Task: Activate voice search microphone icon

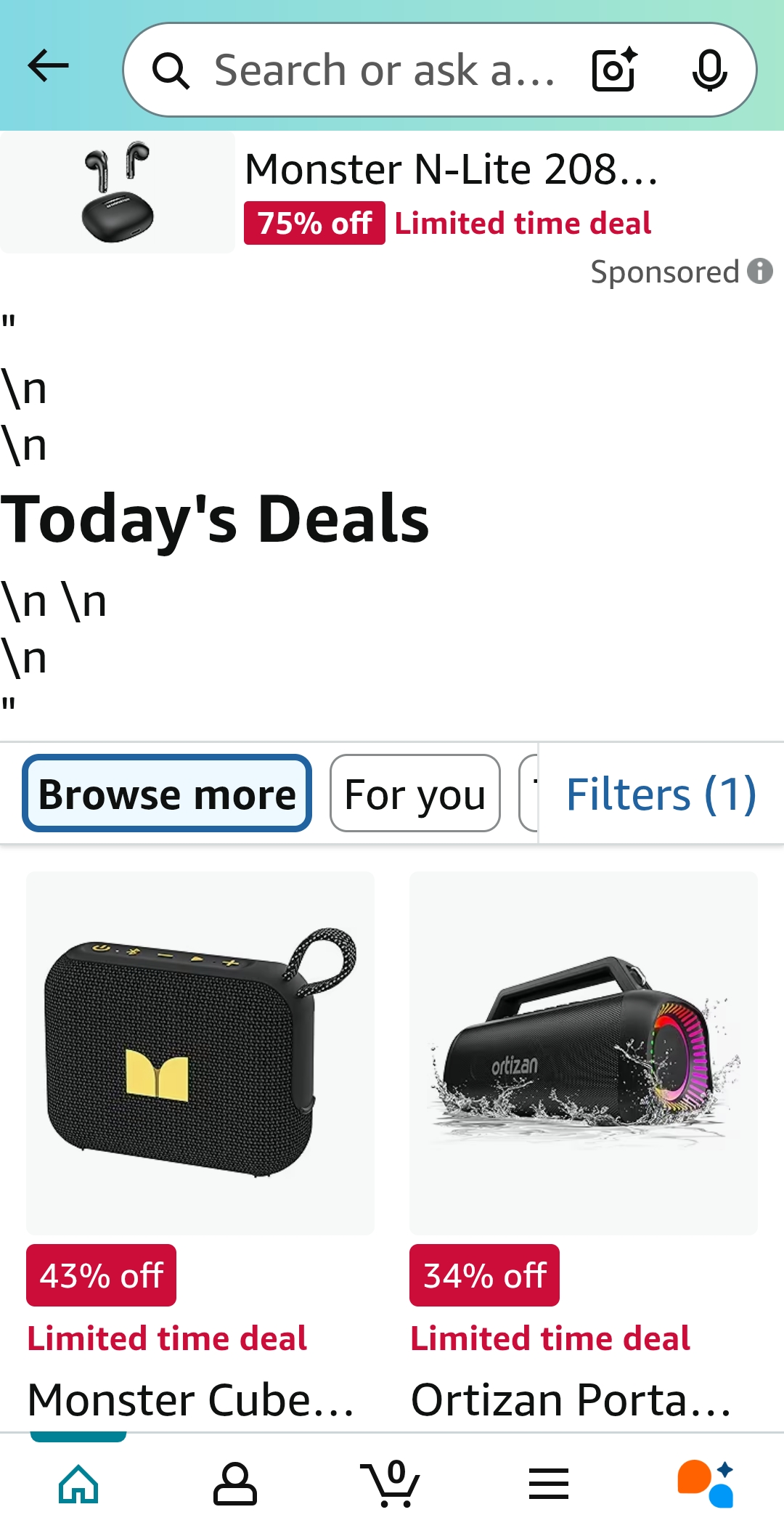Action: 709,70
